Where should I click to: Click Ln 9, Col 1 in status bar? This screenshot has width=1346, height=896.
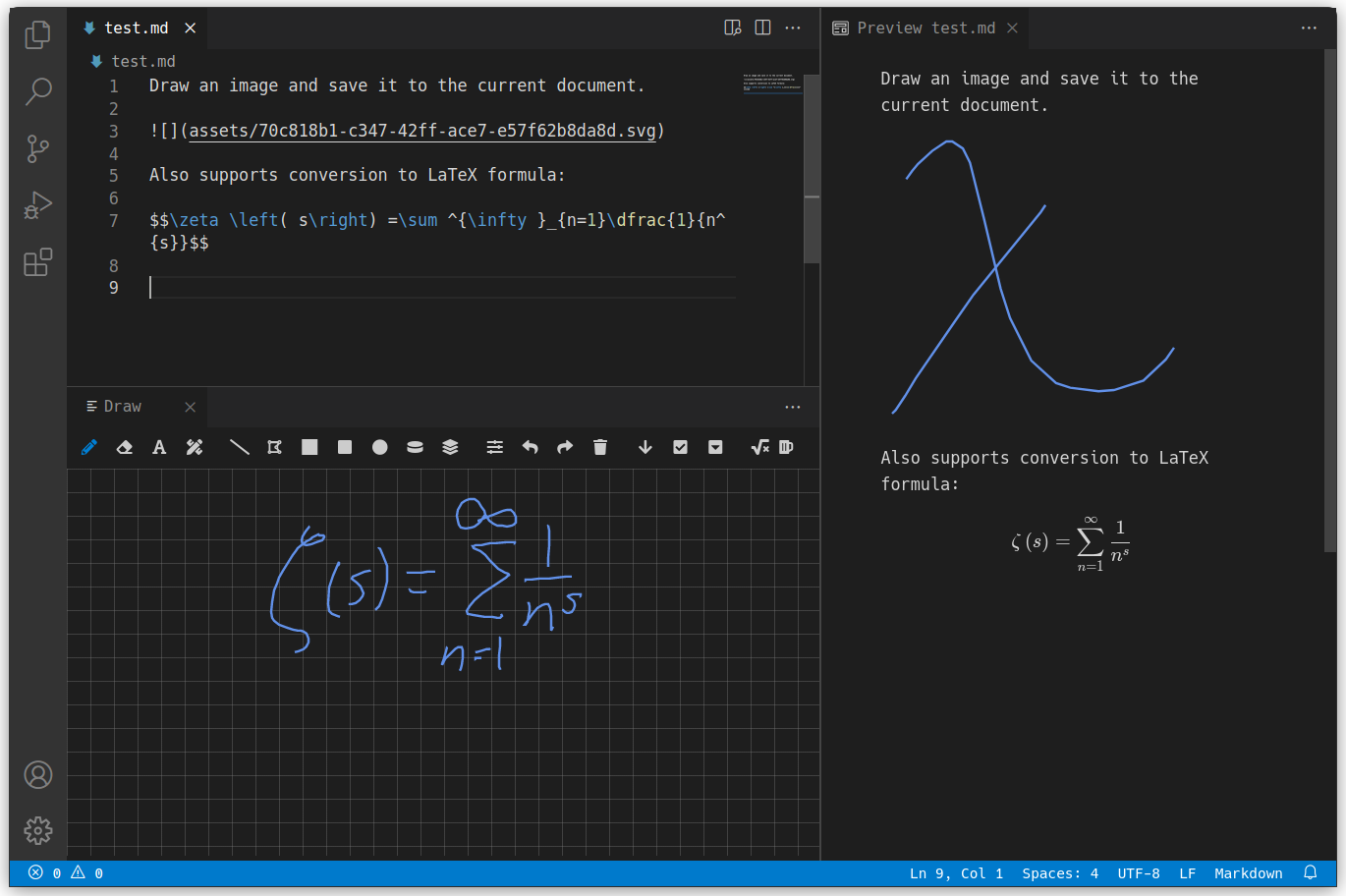(956, 873)
